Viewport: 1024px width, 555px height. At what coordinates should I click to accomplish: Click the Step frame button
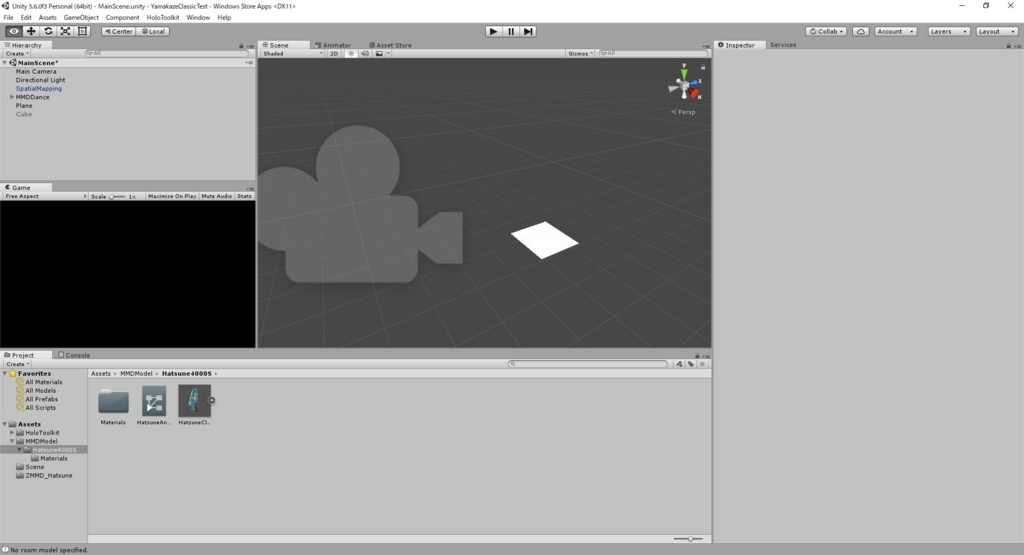click(x=528, y=31)
